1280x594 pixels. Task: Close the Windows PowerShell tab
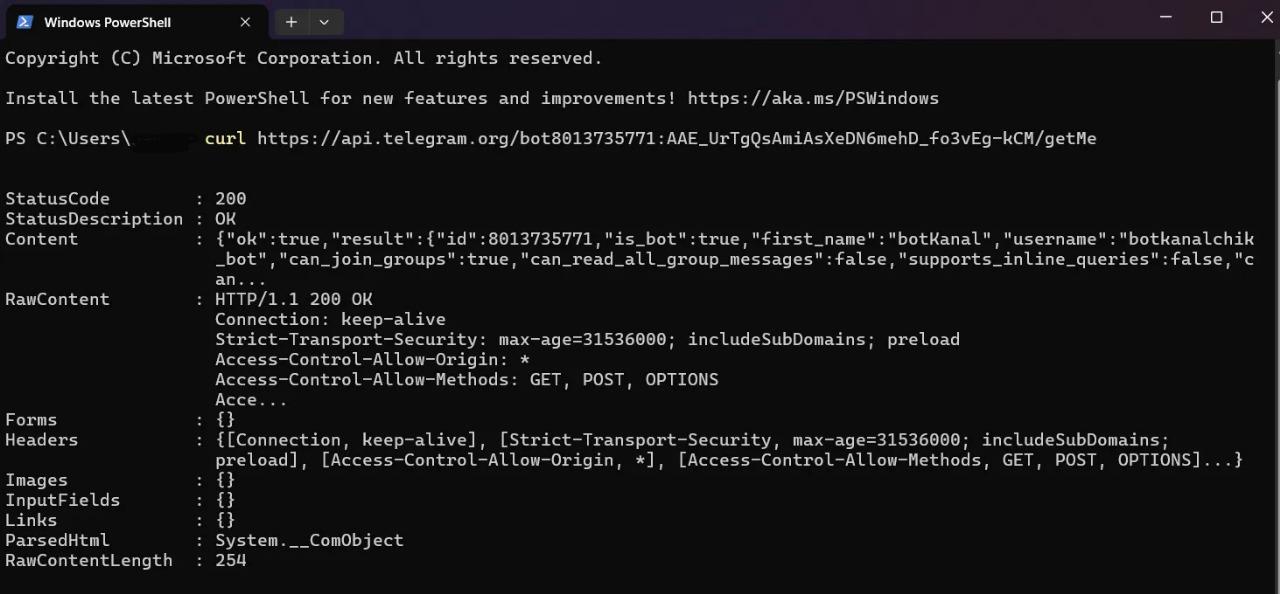pyautogui.click(x=245, y=22)
